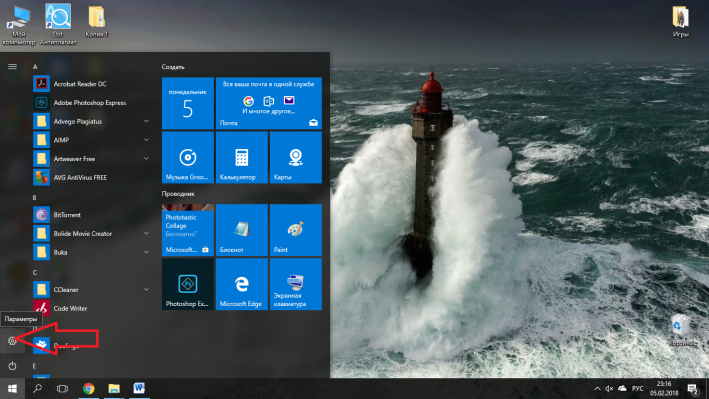Open the Почта mail tile

pyautogui.click(x=269, y=103)
